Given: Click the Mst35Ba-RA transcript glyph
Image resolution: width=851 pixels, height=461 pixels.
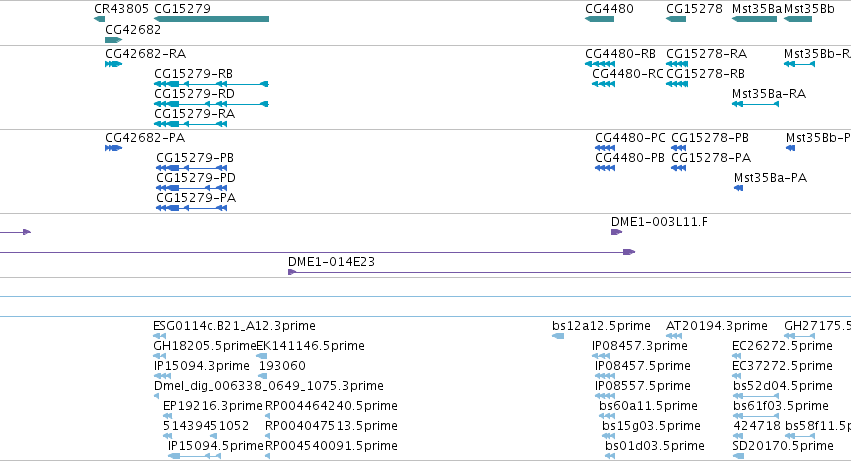Looking at the screenshot, I should [755, 104].
